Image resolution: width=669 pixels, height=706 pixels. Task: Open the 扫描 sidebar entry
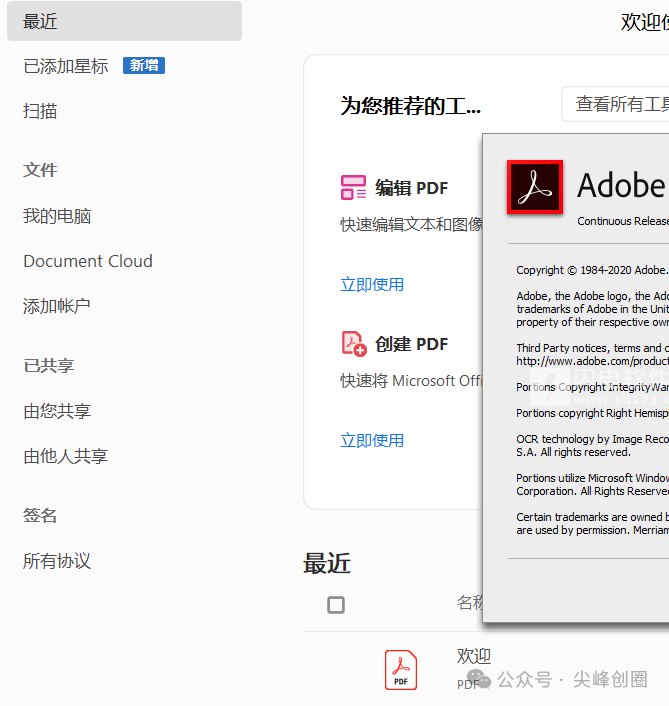(x=40, y=111)
